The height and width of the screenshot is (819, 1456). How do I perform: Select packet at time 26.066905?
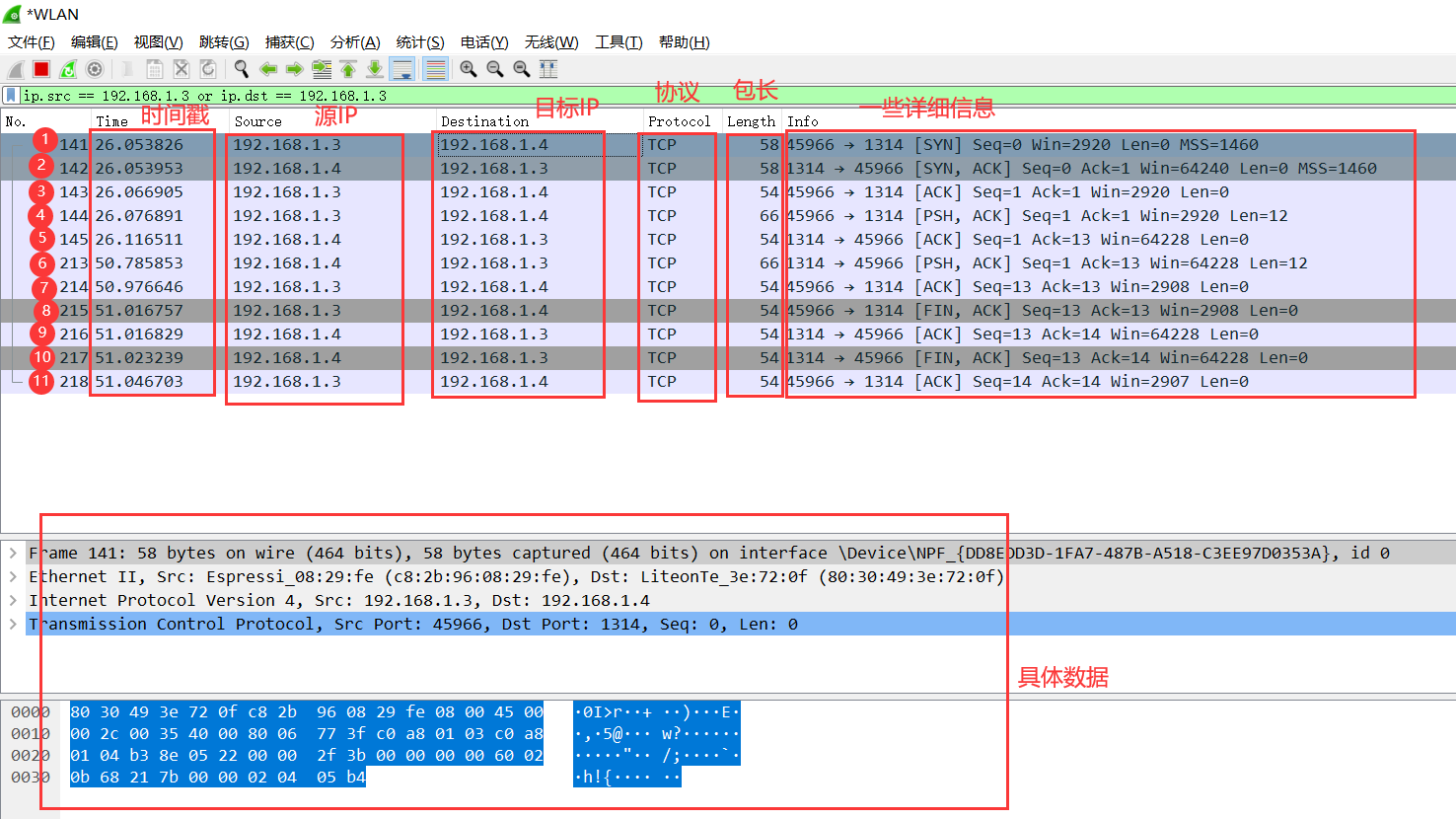[728, 192]
